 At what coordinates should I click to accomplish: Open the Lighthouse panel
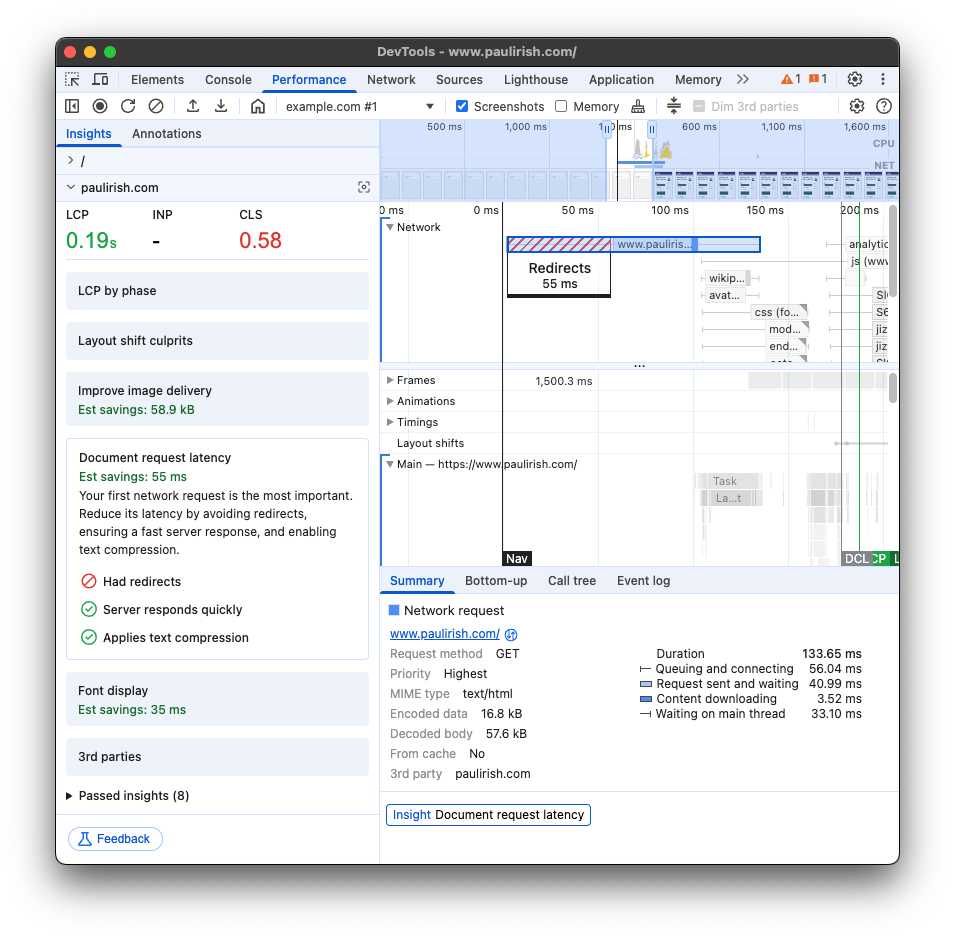(x=536, y=79)
